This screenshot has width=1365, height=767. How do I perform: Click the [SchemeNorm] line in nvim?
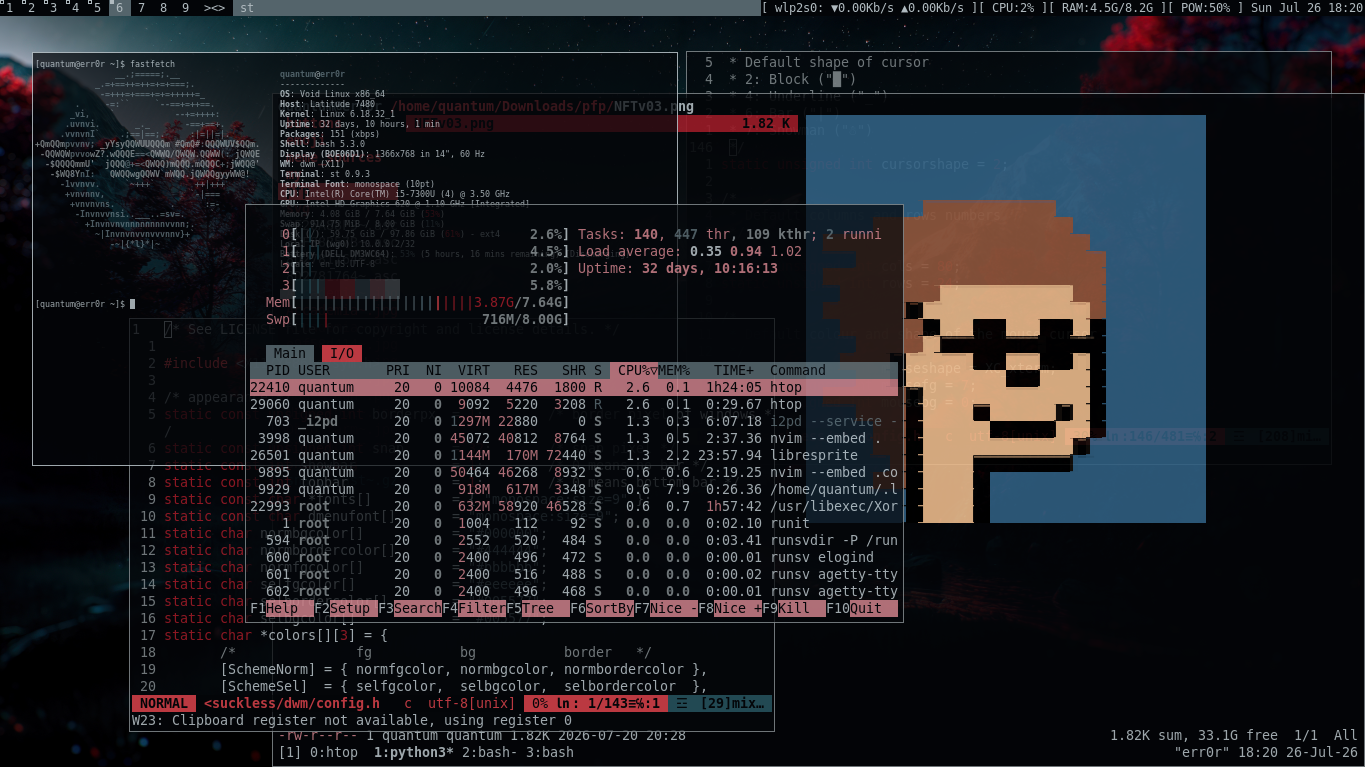[464, 669]
